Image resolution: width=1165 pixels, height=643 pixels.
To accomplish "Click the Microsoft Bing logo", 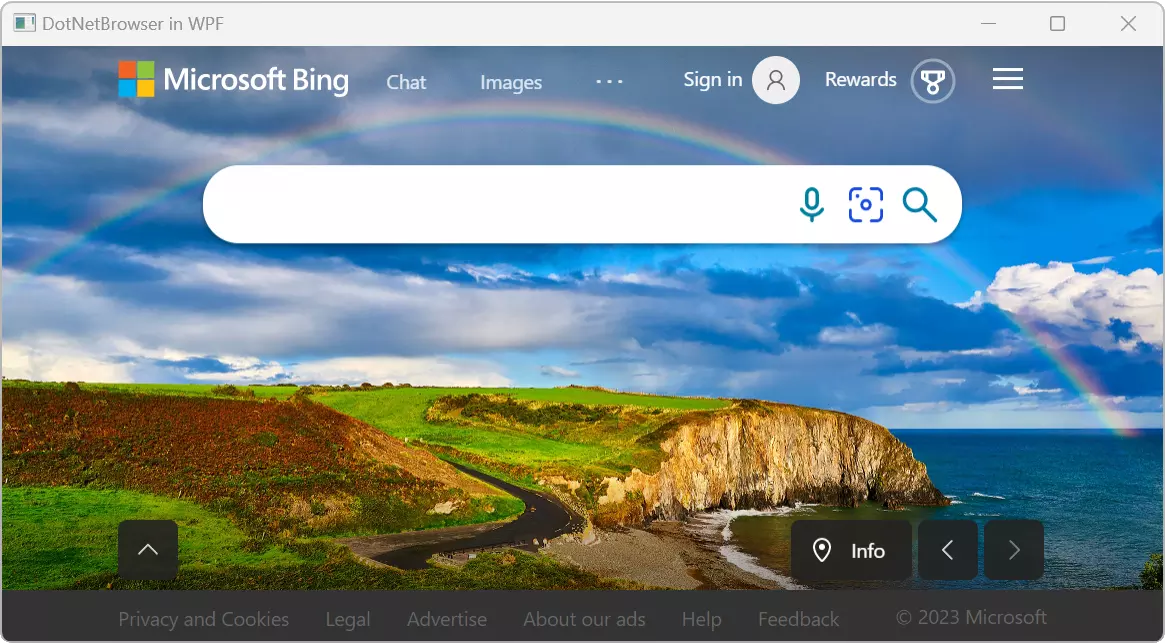I will [x=233, y=80].
